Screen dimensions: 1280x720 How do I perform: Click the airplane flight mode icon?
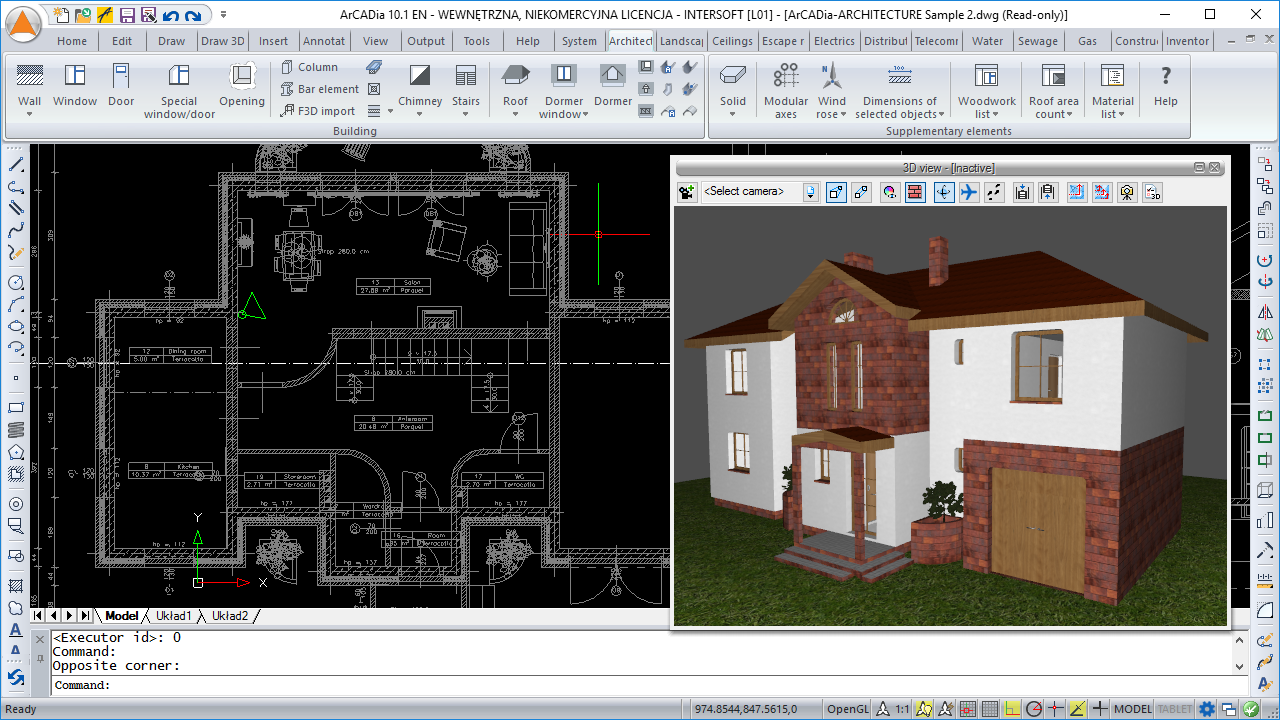(969, 192)
